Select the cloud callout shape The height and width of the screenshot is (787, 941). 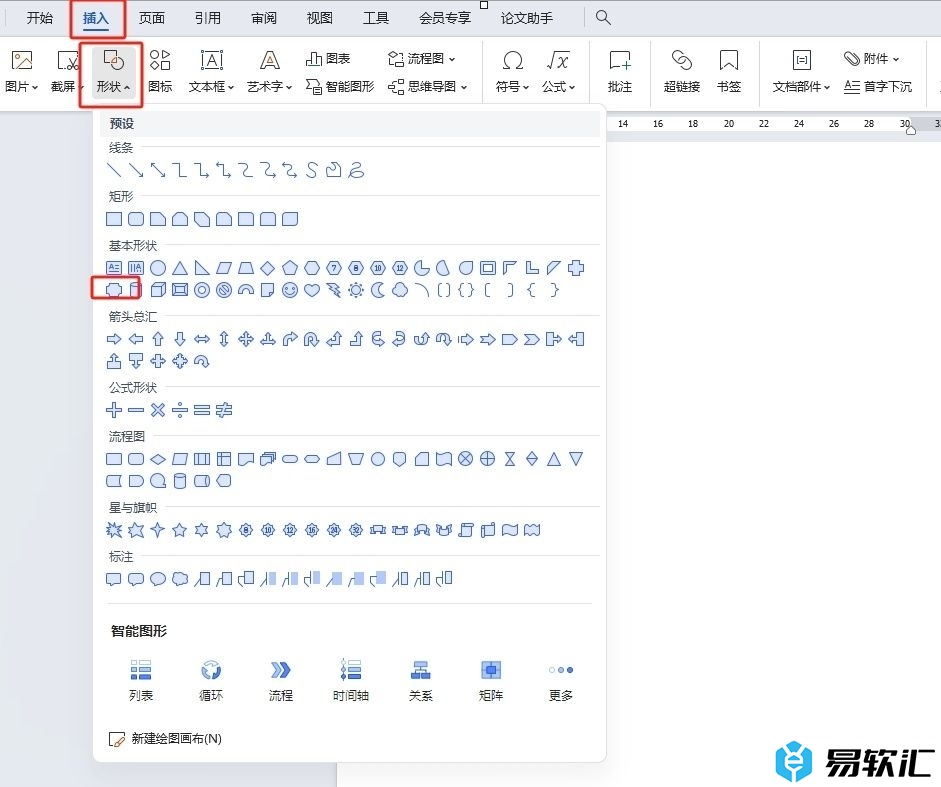point(180,579)
